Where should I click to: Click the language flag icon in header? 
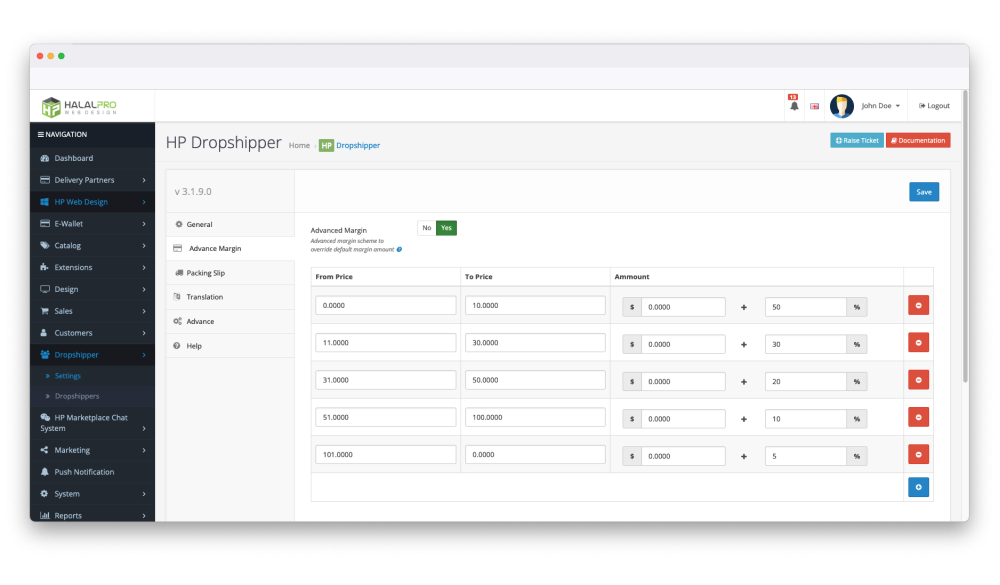(x=815, y=106)
